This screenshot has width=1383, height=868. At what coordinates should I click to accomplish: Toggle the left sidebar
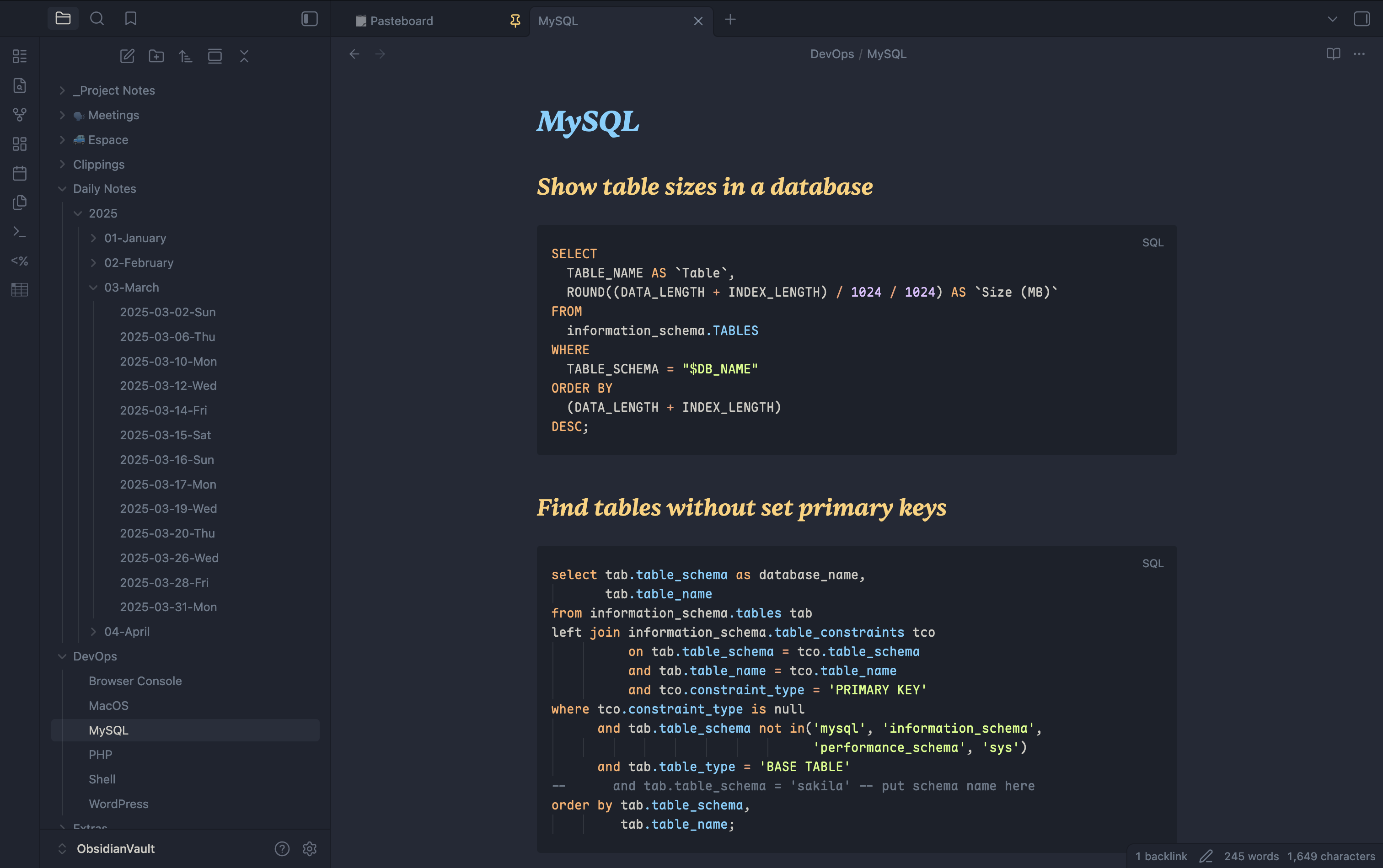click(310, 19)
